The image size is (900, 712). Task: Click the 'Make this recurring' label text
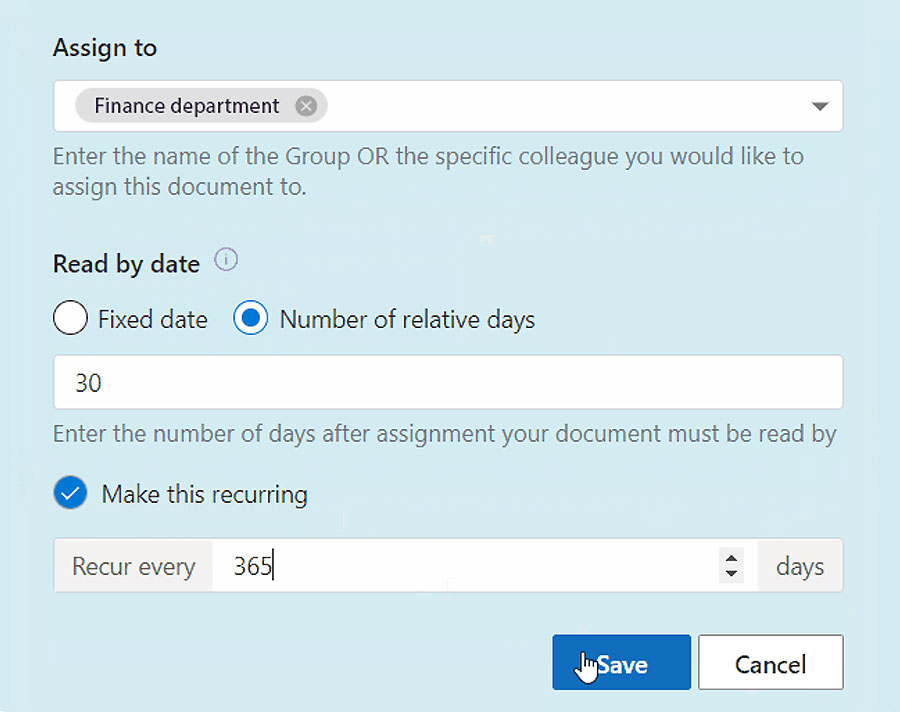coord(204,494)
